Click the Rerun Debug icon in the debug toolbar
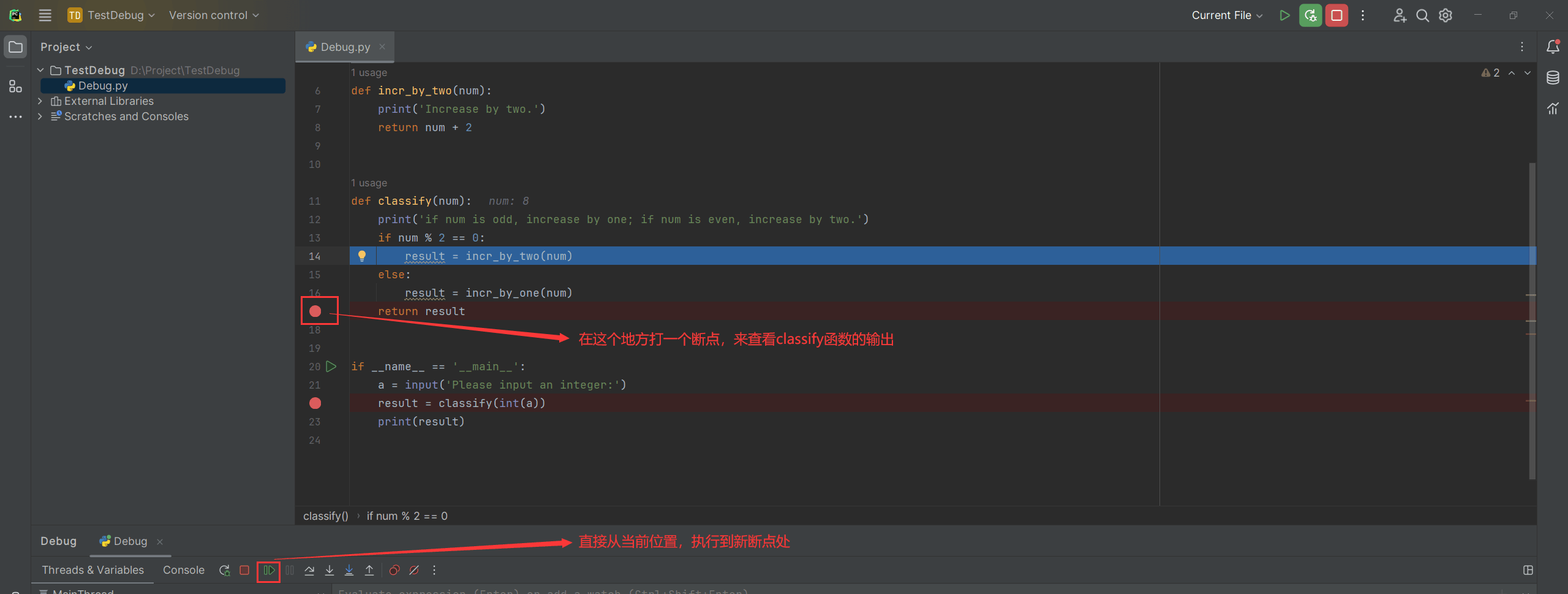The width and height of the screenshot is (1568, 594). click(225, 570)
